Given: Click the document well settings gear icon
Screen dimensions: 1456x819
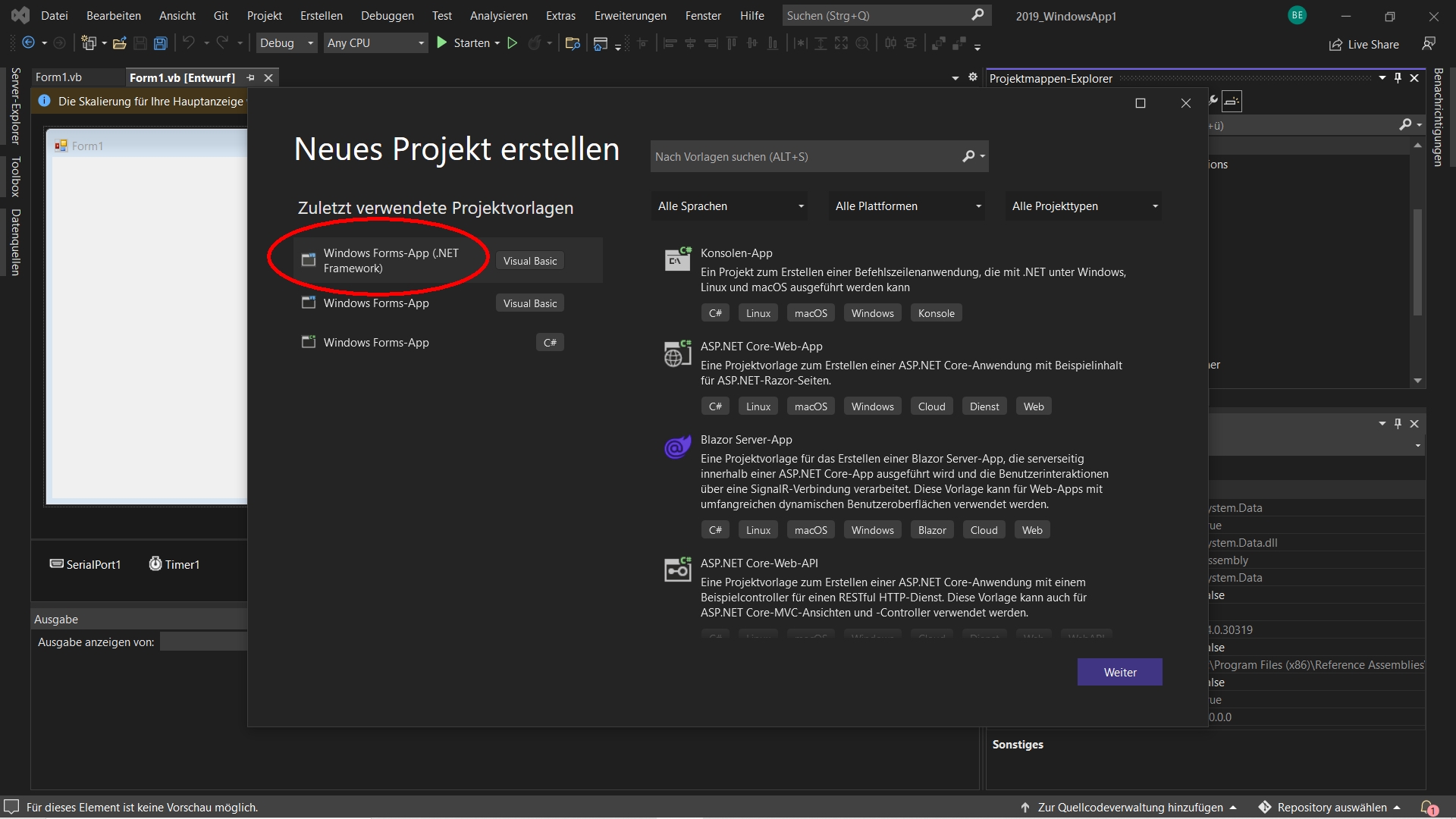Looking at the screenshot, I should point(973,77).
